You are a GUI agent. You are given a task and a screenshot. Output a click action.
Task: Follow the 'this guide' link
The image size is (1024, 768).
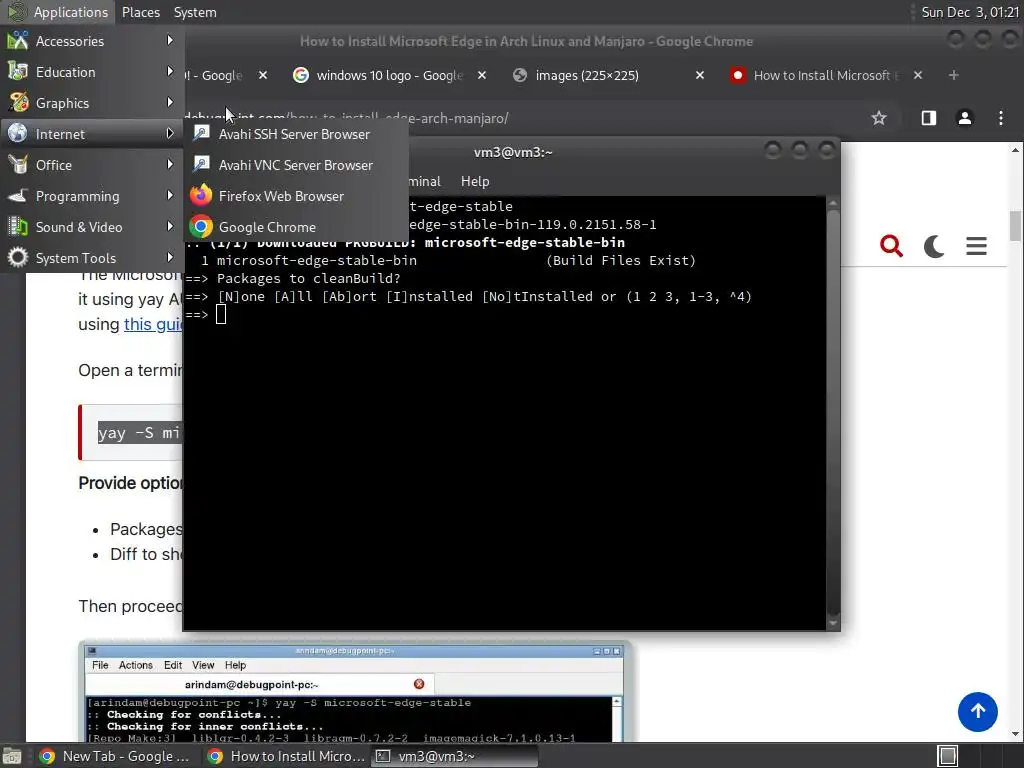tap(153, 324)
